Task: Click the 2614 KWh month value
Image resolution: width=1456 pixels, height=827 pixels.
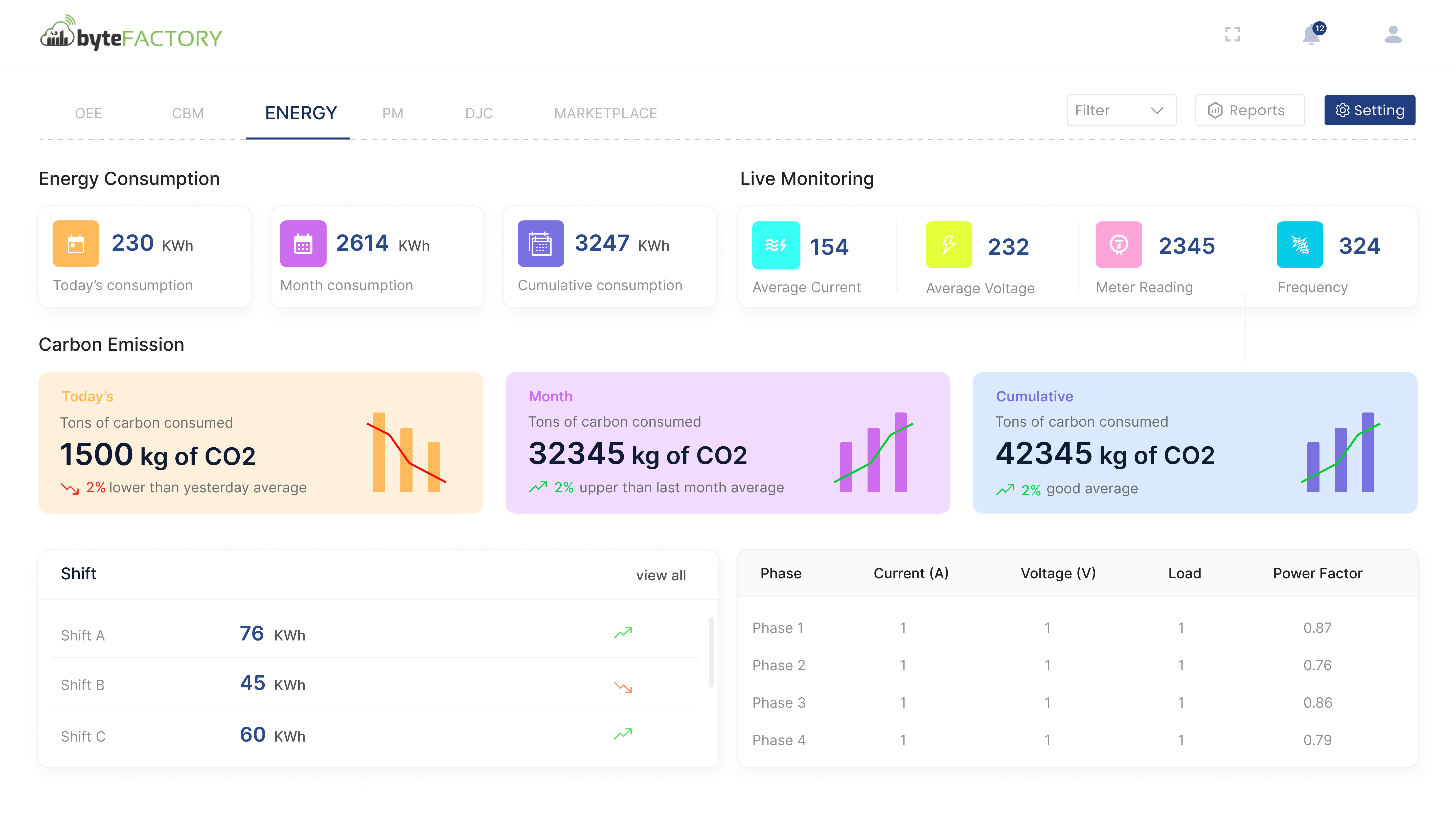Action: [383, 244]
